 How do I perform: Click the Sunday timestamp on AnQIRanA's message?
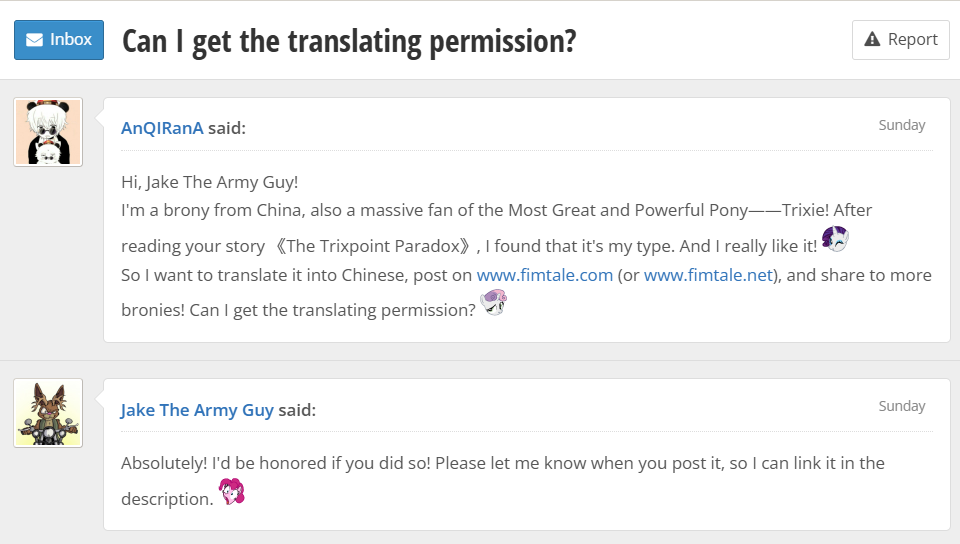click(901, 125)
